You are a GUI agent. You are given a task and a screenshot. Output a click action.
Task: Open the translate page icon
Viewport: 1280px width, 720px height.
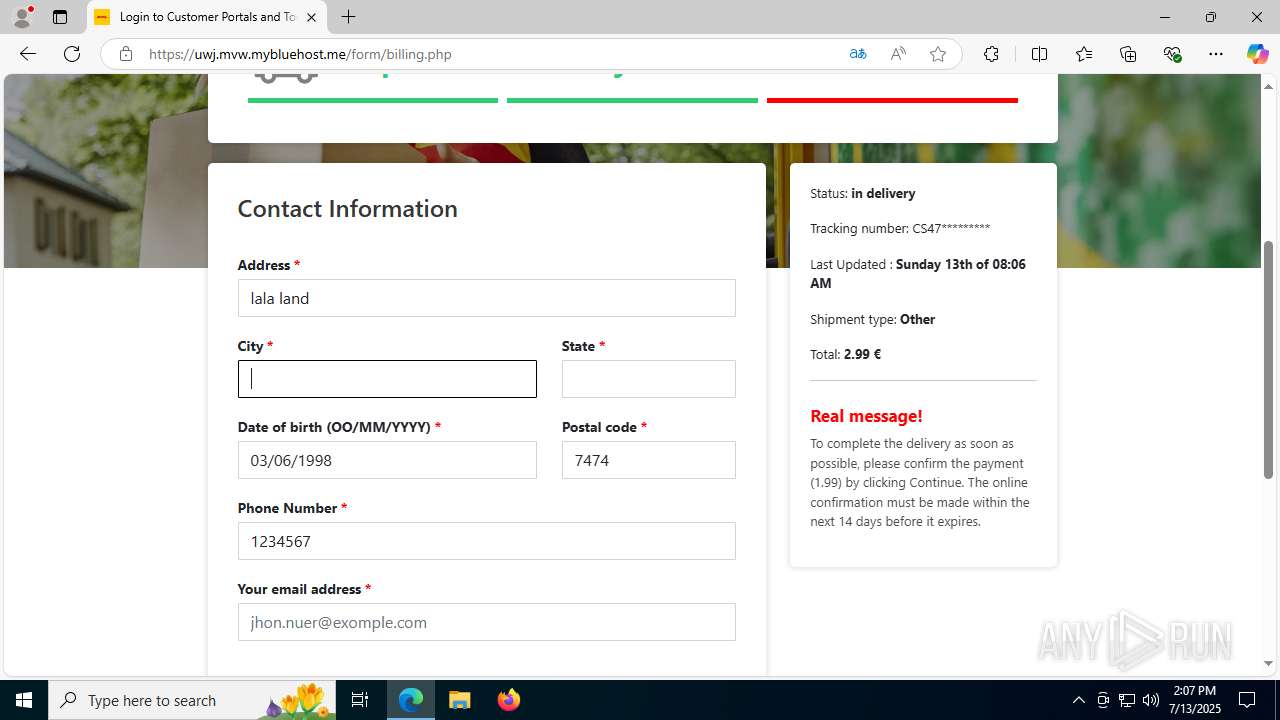[858, 54]
